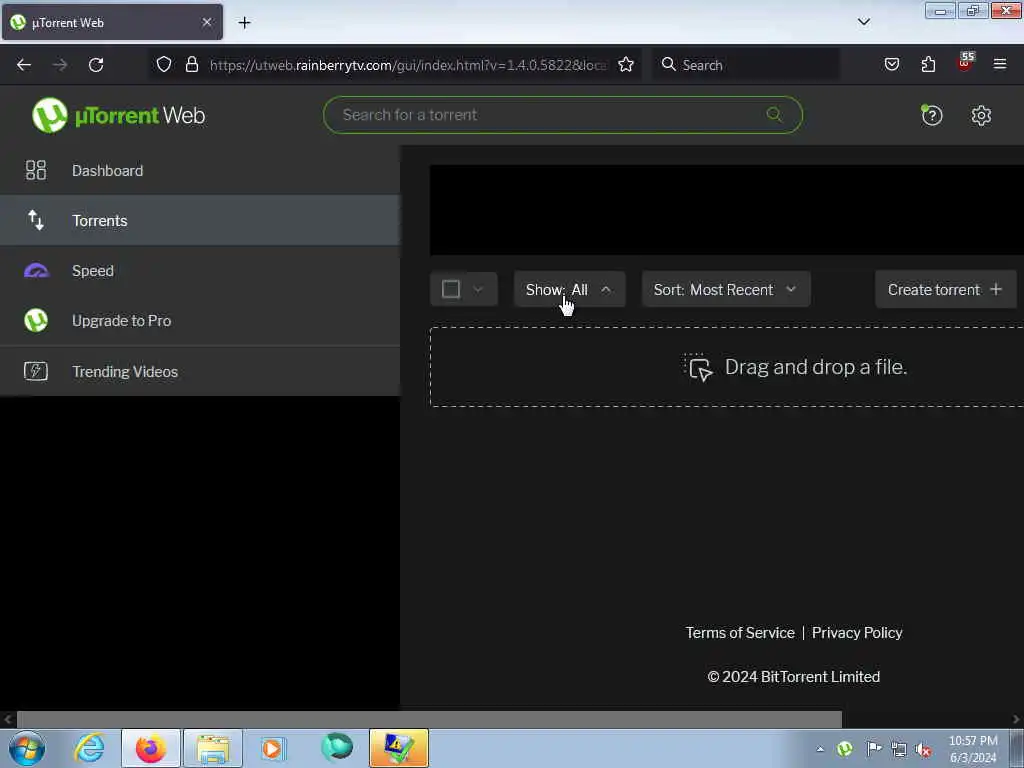The height and width of the screenshot is (768, 1024).
Task: Click the horizontal scrollbar thumb
Action: [429, 719]
